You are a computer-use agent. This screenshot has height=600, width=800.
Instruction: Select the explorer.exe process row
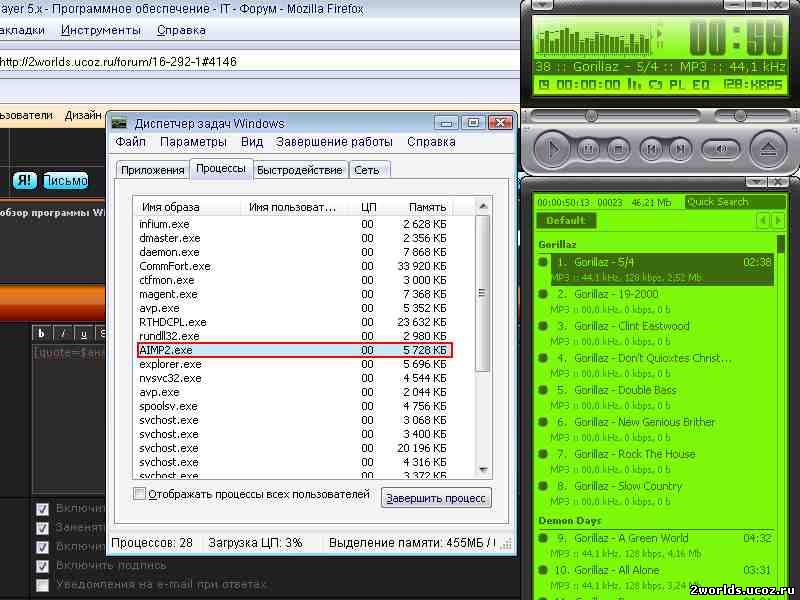click(x=293, y=364)
